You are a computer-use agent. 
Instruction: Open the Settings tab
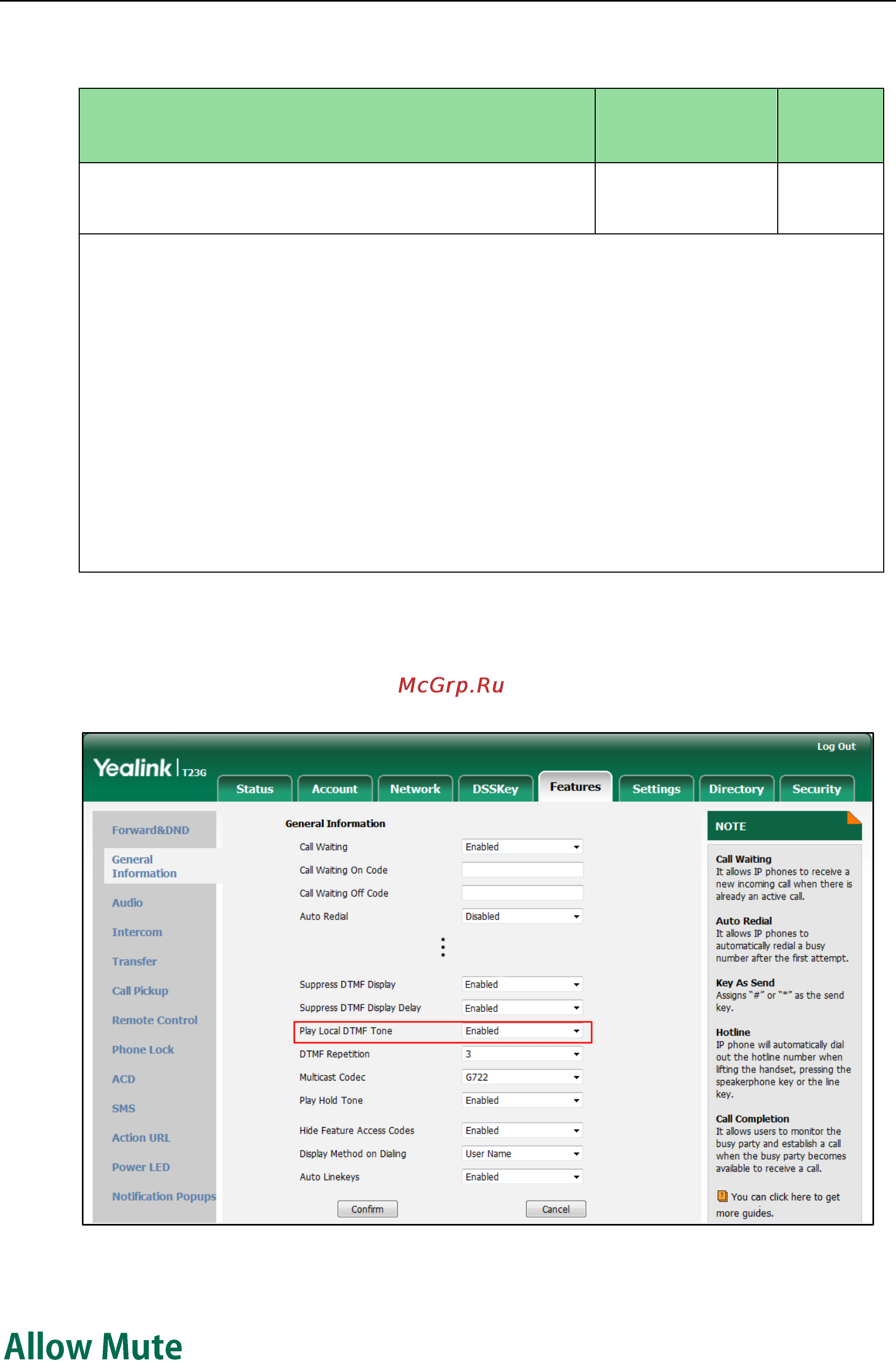point(656,789)
